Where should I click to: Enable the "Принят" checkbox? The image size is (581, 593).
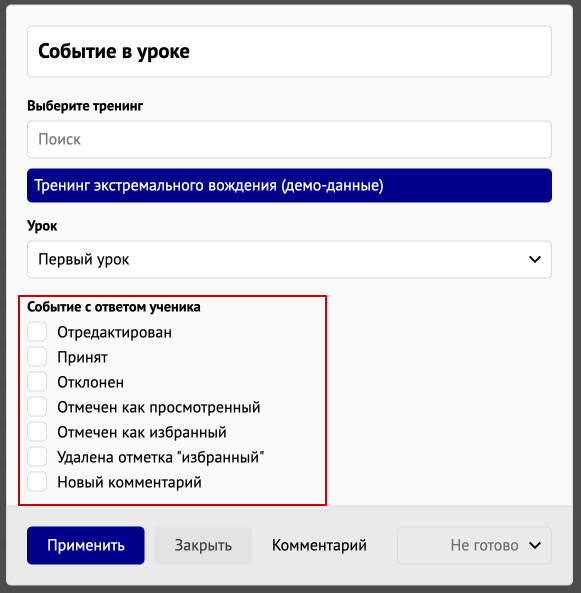click(37, 357)
